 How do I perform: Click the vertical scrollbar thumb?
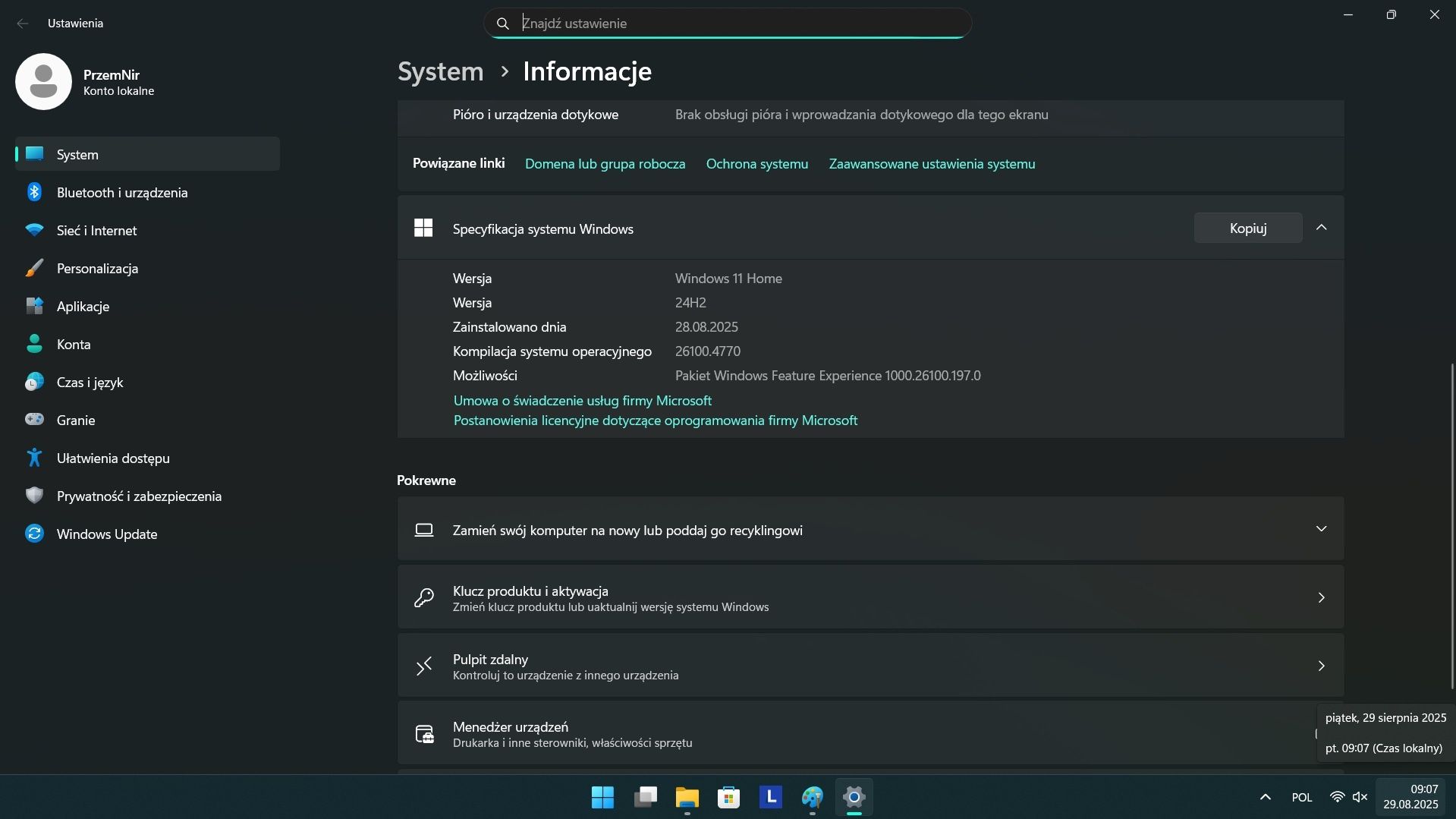tap(1452, 526)
